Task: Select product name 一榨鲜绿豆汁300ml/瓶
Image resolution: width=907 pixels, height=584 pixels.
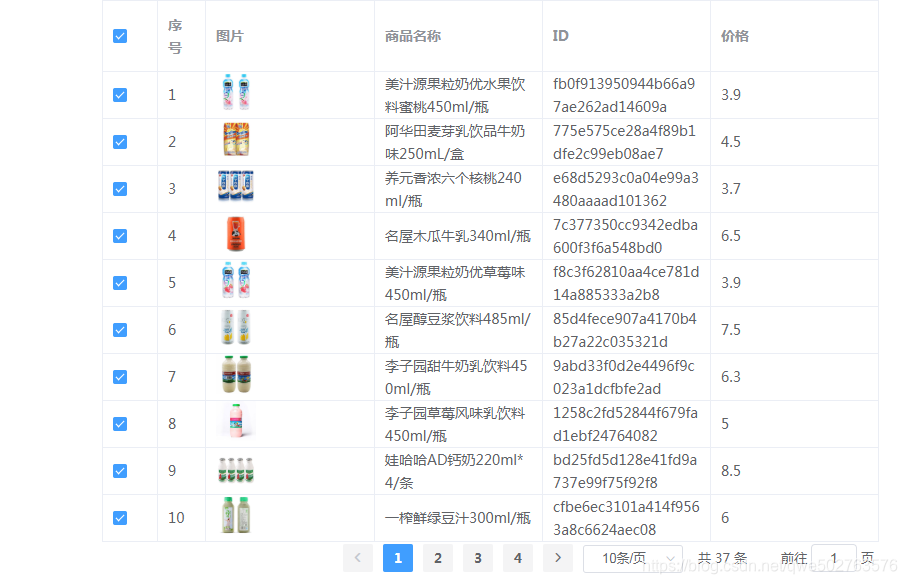Action: (x=458, y=518)
